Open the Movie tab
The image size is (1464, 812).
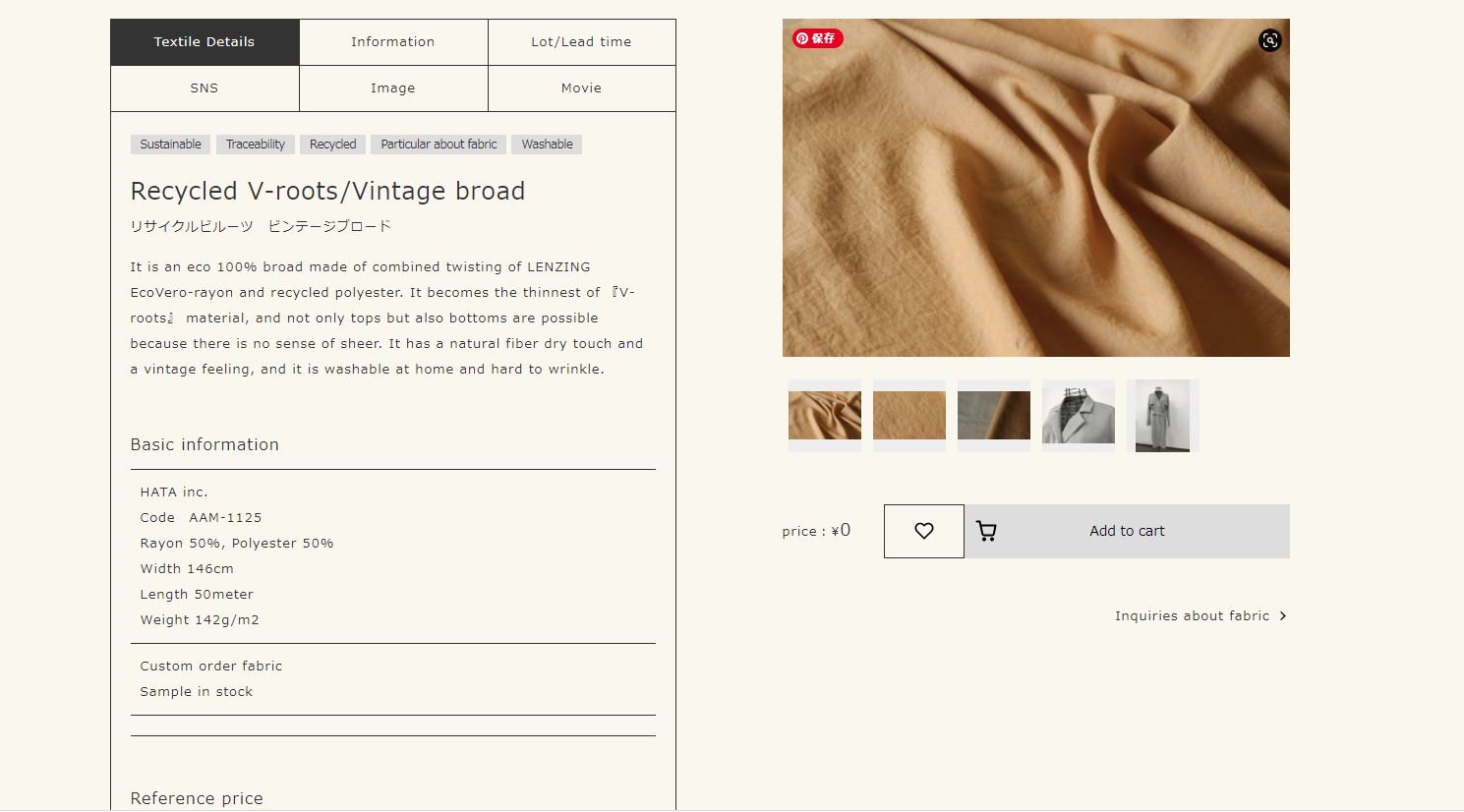coord(582,88)
